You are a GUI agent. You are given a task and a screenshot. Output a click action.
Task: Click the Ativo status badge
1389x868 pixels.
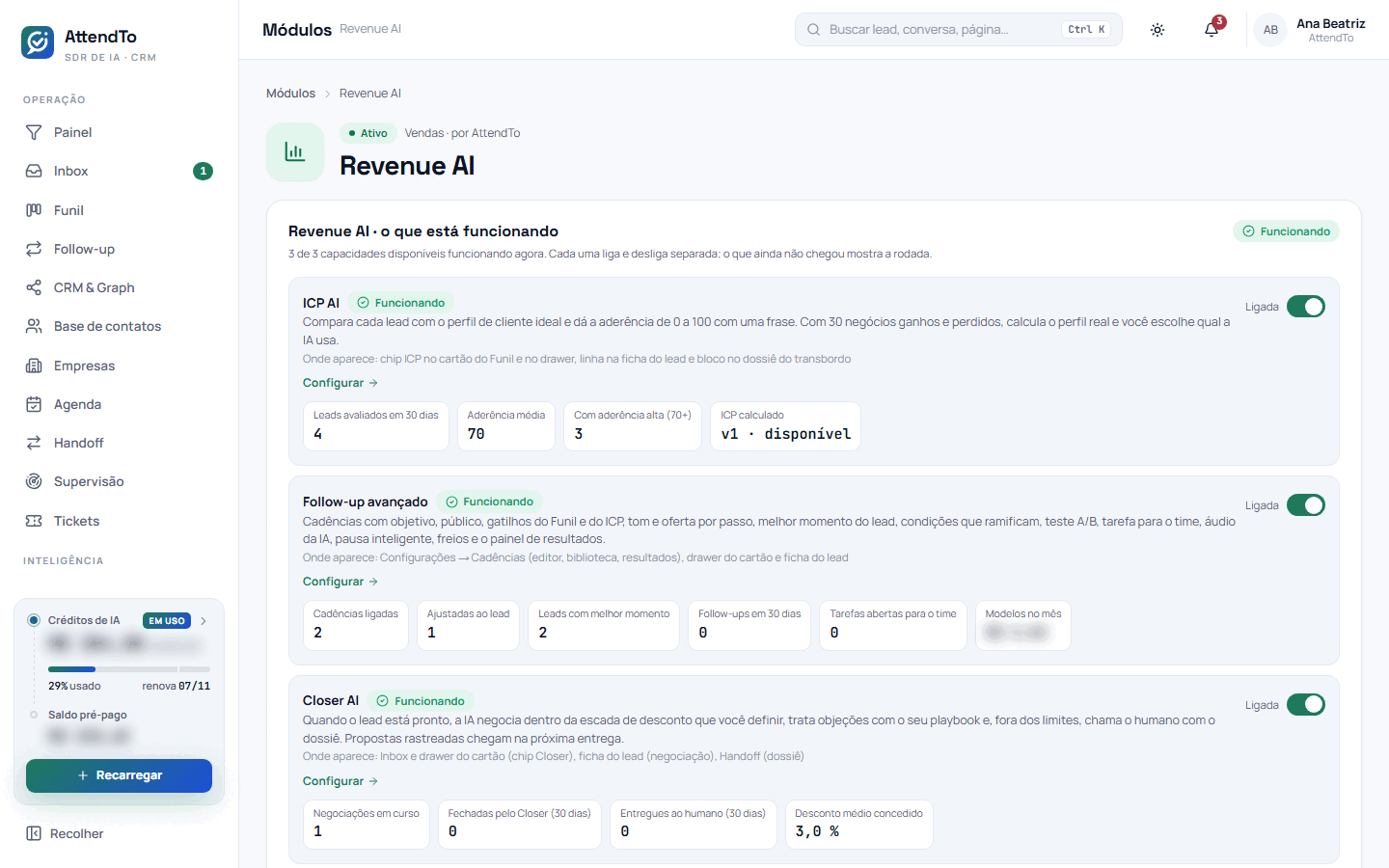coord(368,133)
